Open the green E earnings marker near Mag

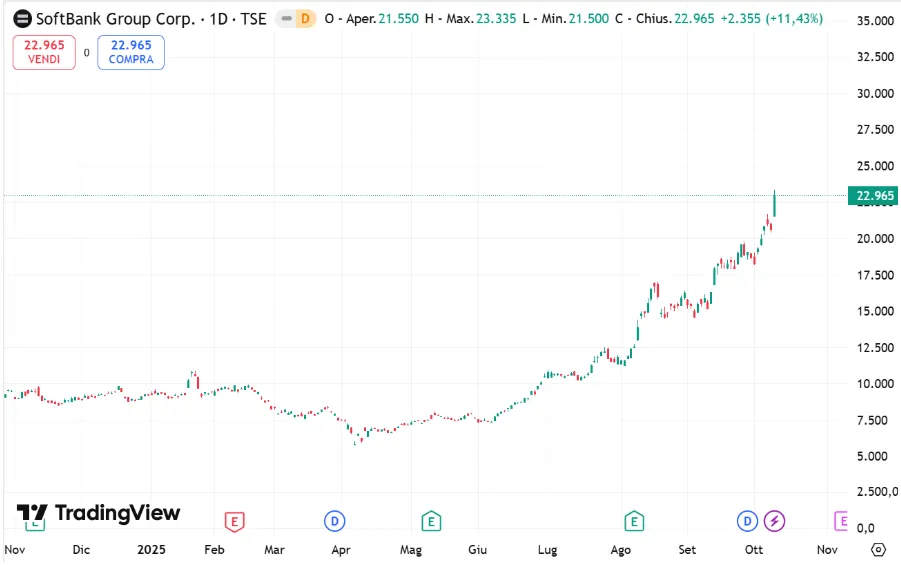pyautogui.click(x=431, y=521)
